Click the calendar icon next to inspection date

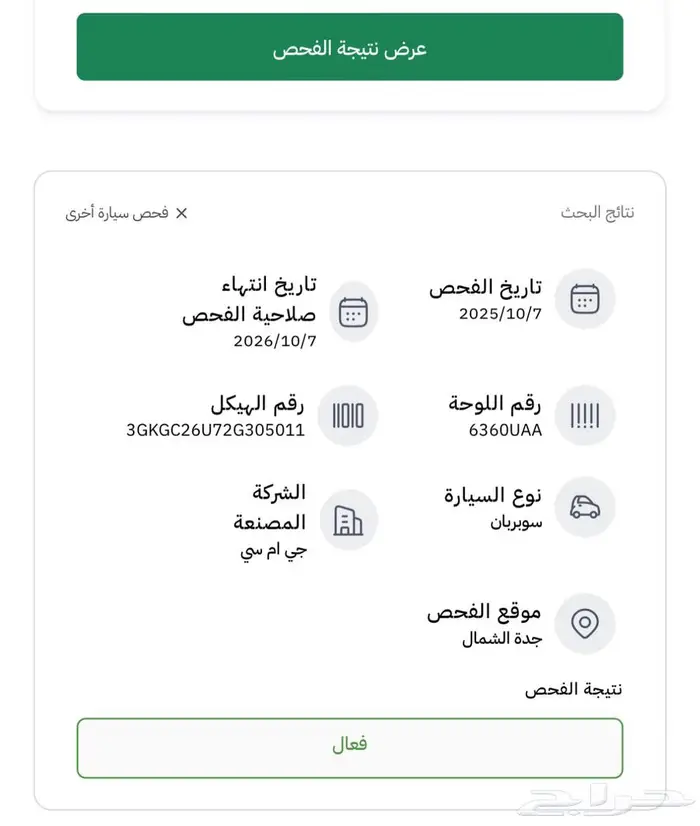click(x=584, y=298)
